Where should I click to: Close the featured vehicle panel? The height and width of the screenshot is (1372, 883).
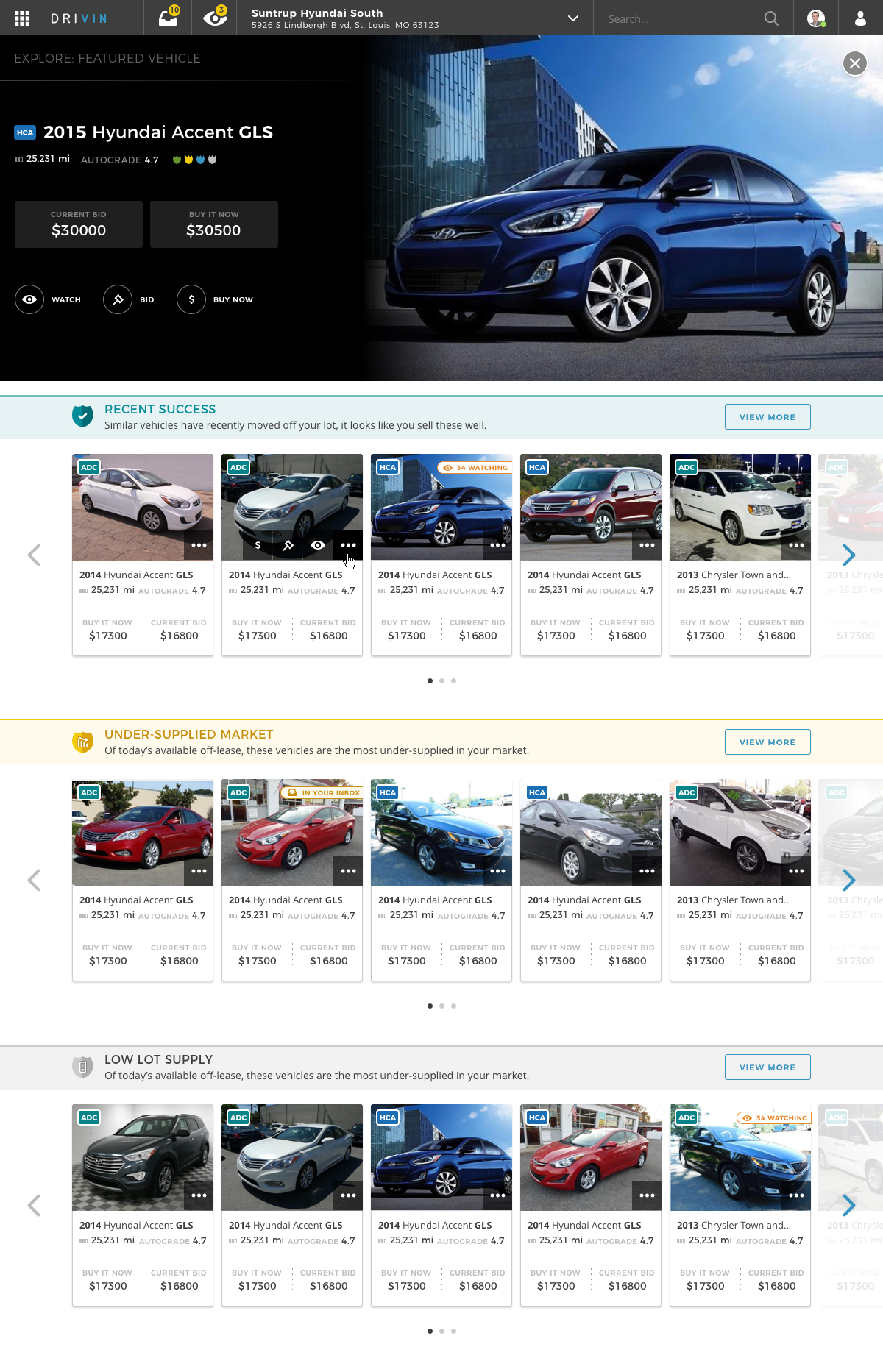click(x=855, y=63)
